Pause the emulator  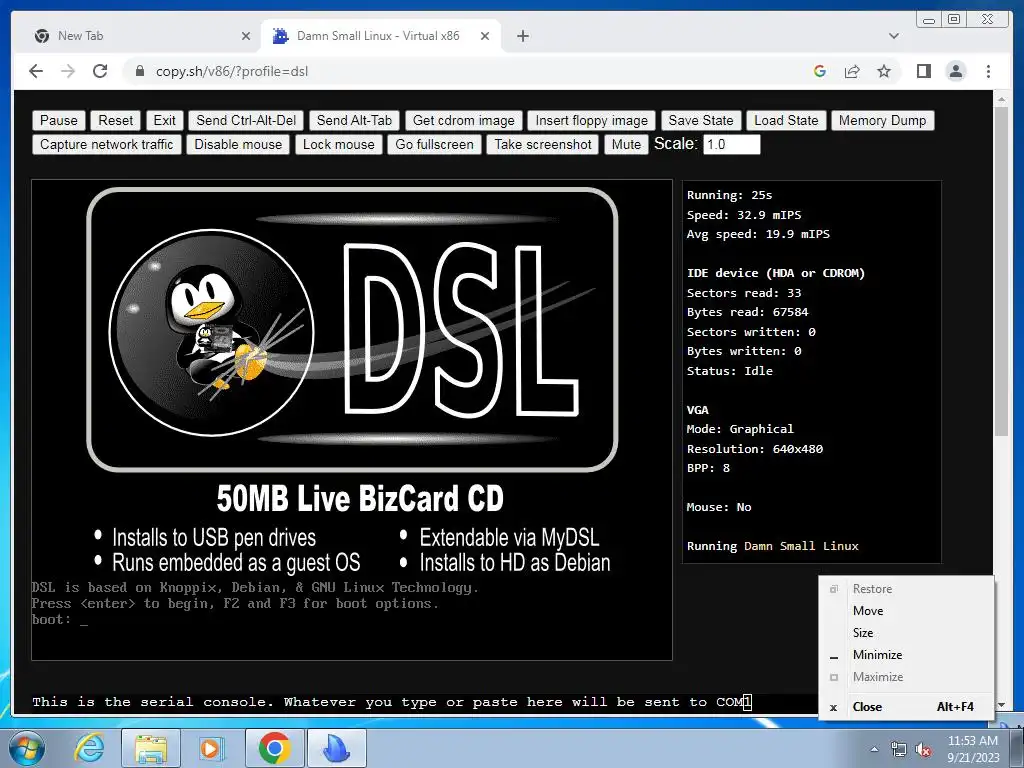(x=59, y=120)
